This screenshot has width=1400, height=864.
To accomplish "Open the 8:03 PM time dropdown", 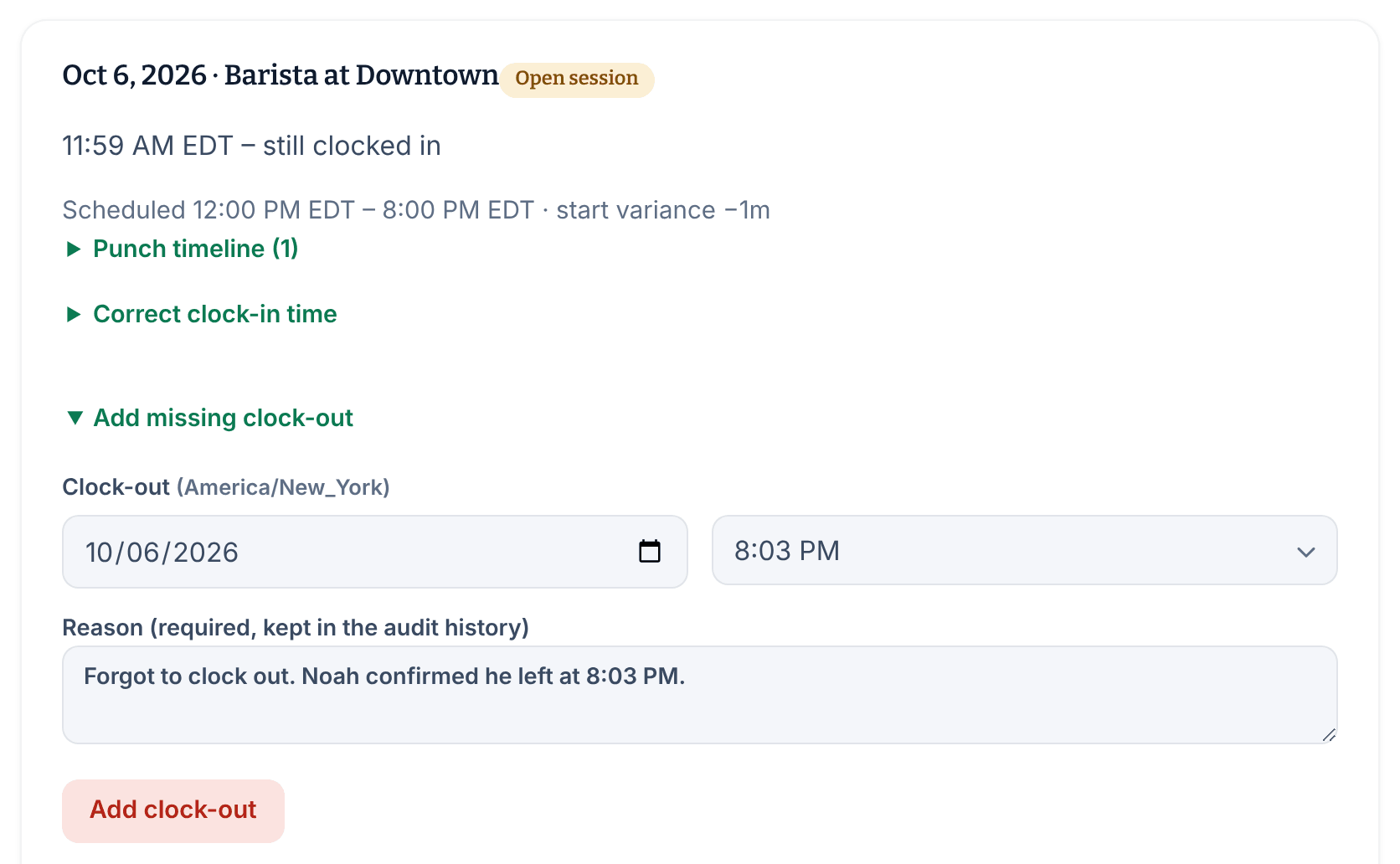I will point(1024,550).
